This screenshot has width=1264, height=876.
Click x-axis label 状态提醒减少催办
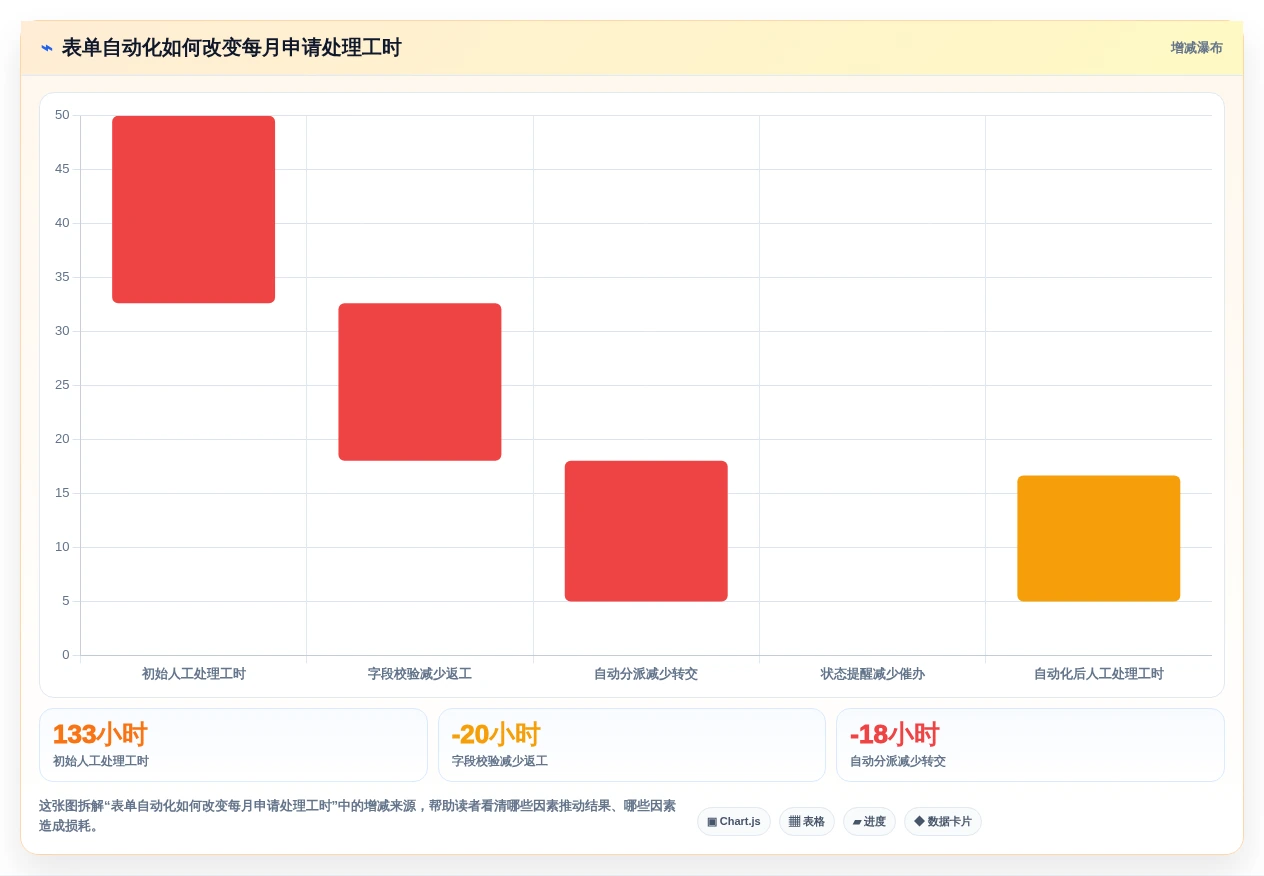(873, 674)
